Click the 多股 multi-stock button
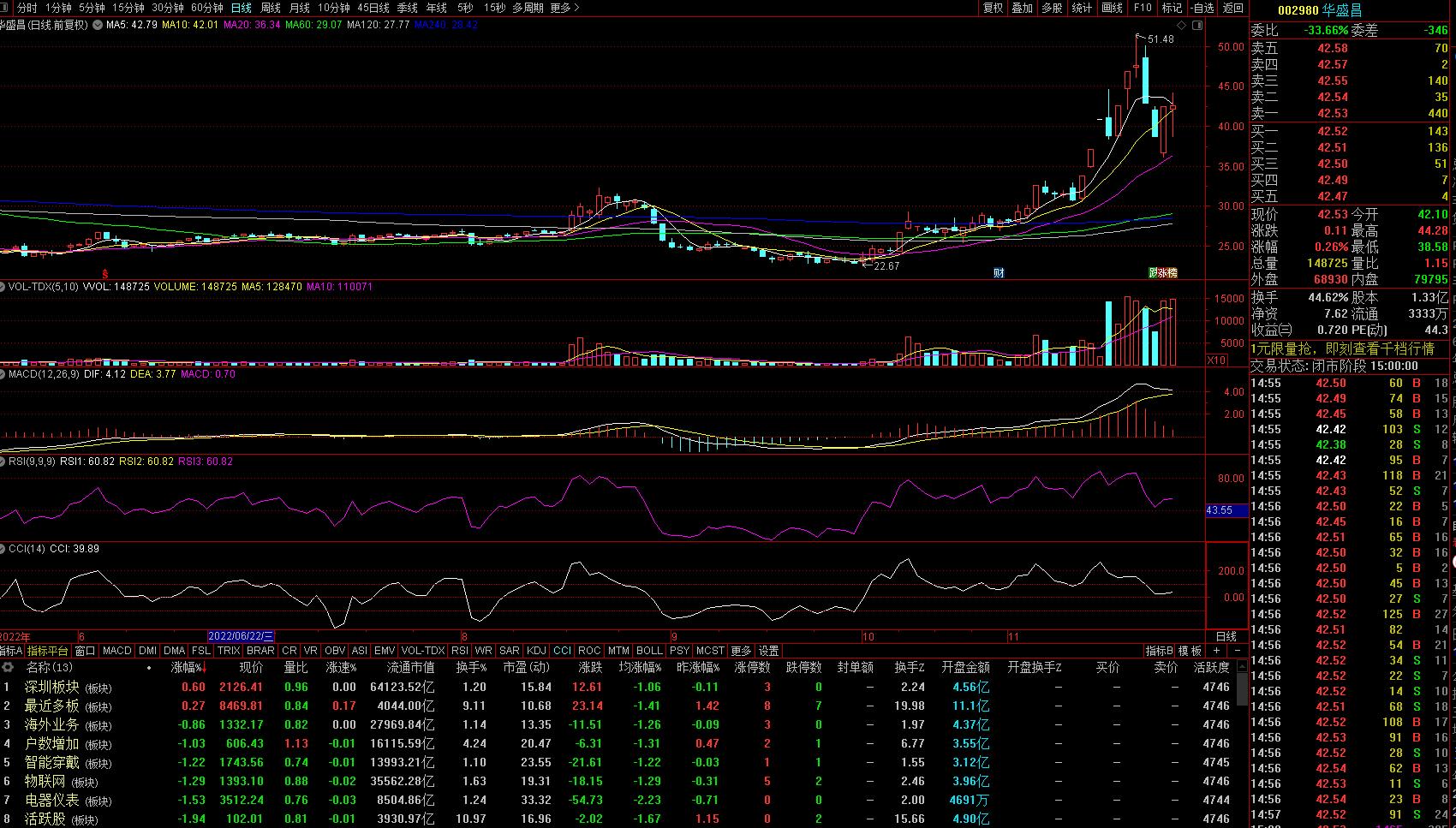Viewport: 1456px width, 828px height. [1053, 8]
